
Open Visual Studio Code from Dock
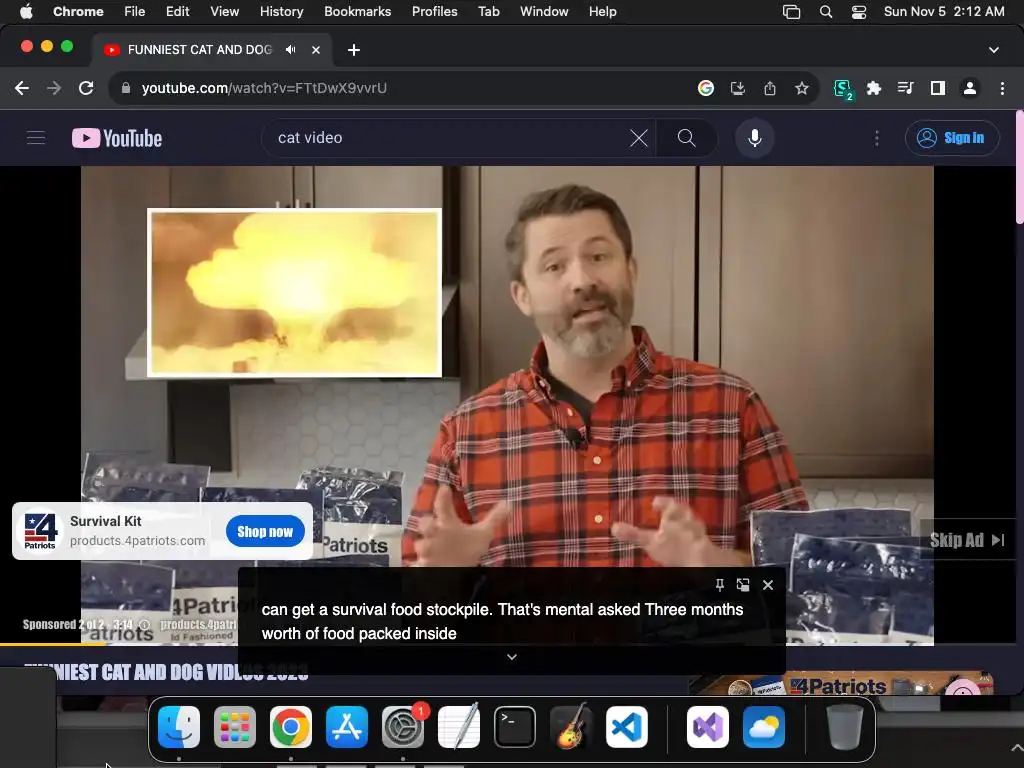(x=627, y=727)
